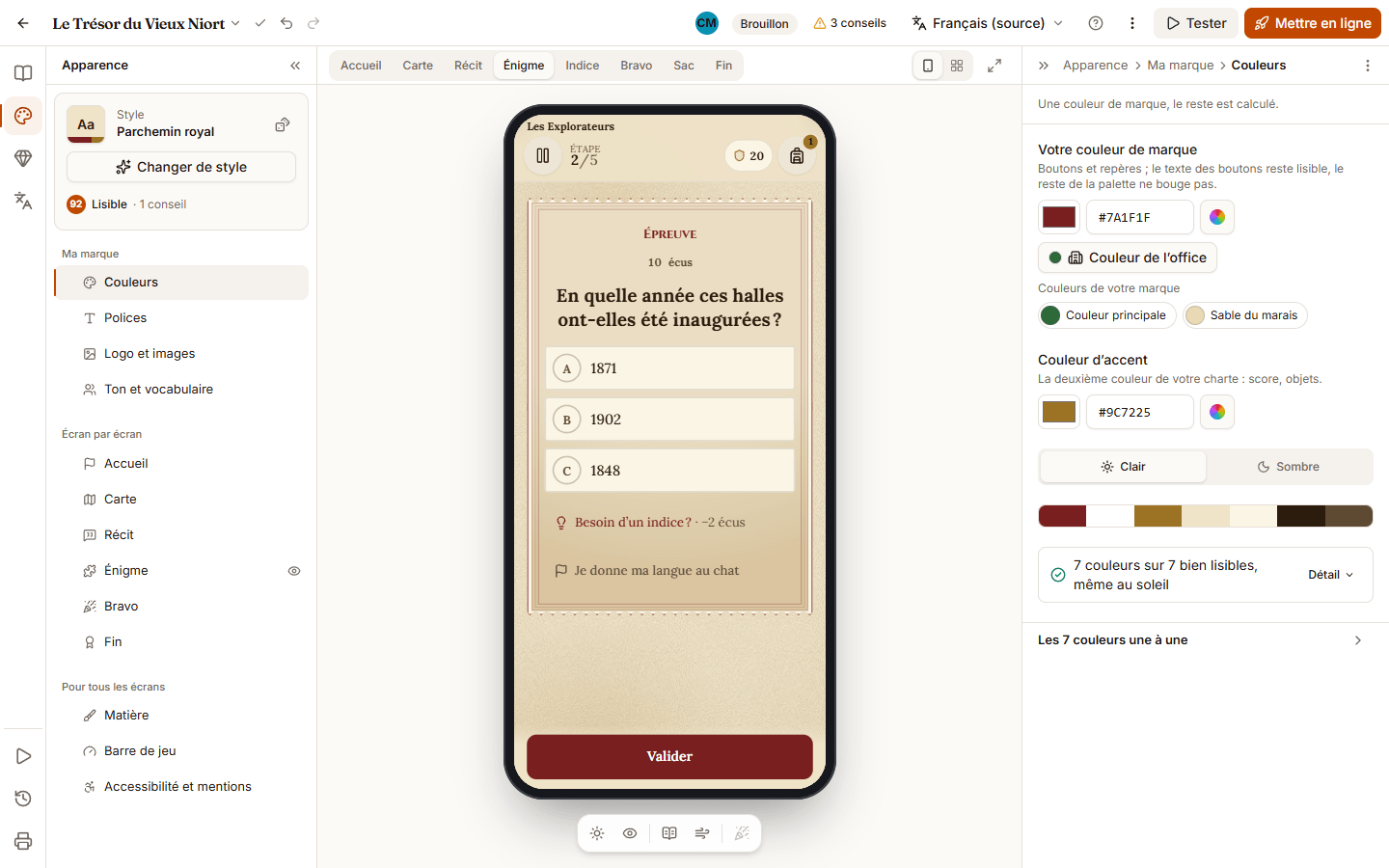Click Valider in phone preview
The height and width of the screenshot is (868, 1389).
coord(669,756)
